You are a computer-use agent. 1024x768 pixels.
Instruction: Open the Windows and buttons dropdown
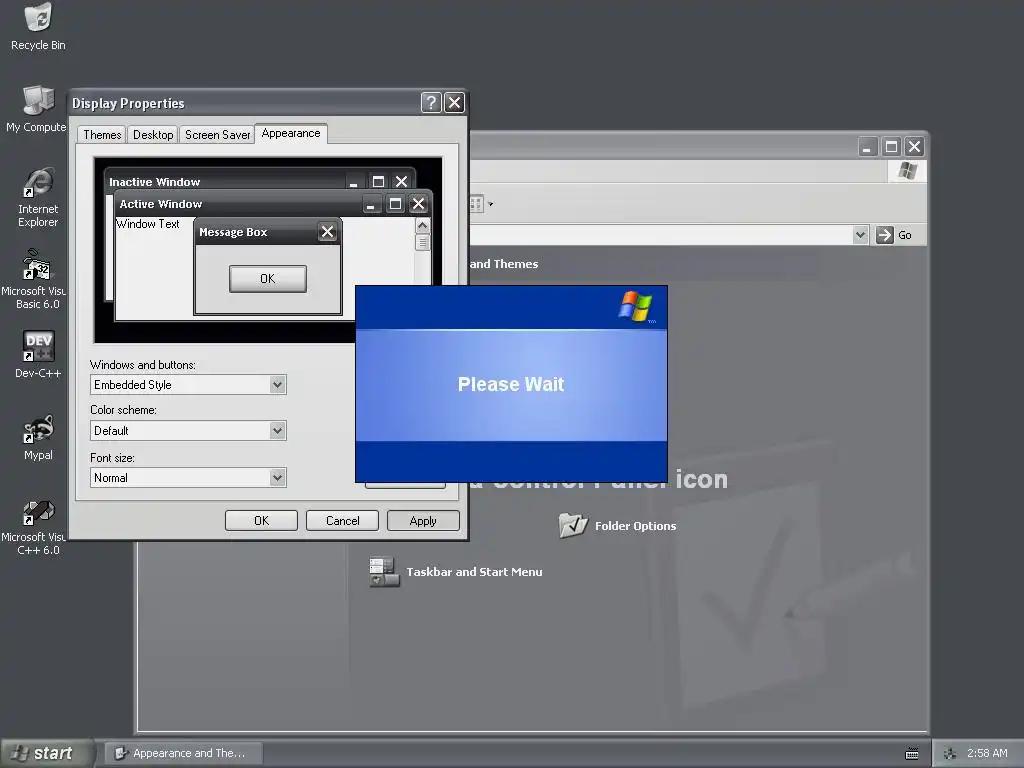click(x=278, y=385)
